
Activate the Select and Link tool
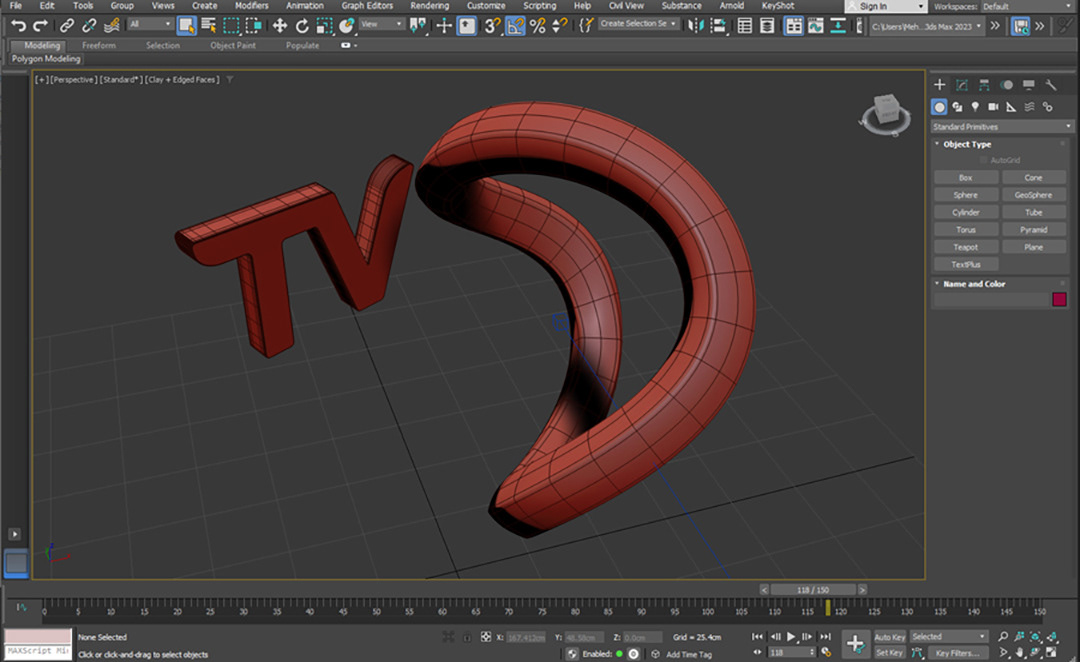tap(66, 26)
